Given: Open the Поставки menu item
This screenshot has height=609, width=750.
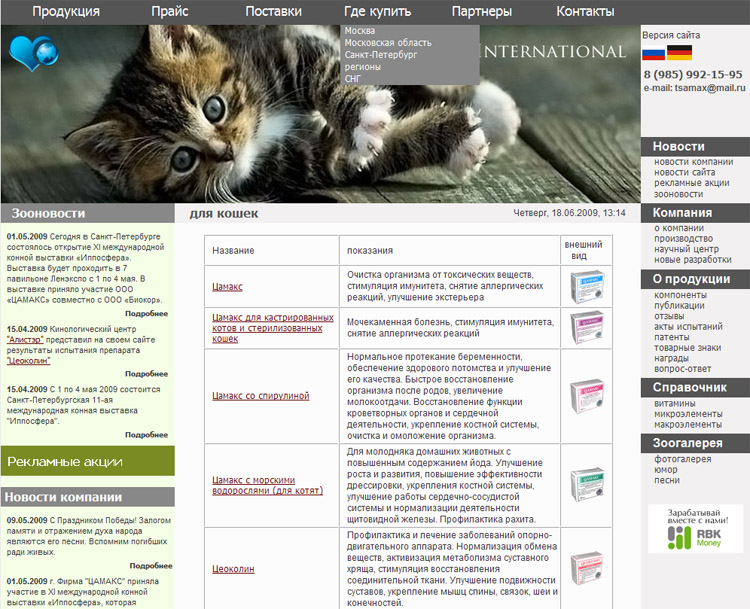Looking at the screenshot, I should [x=274, y=11].
